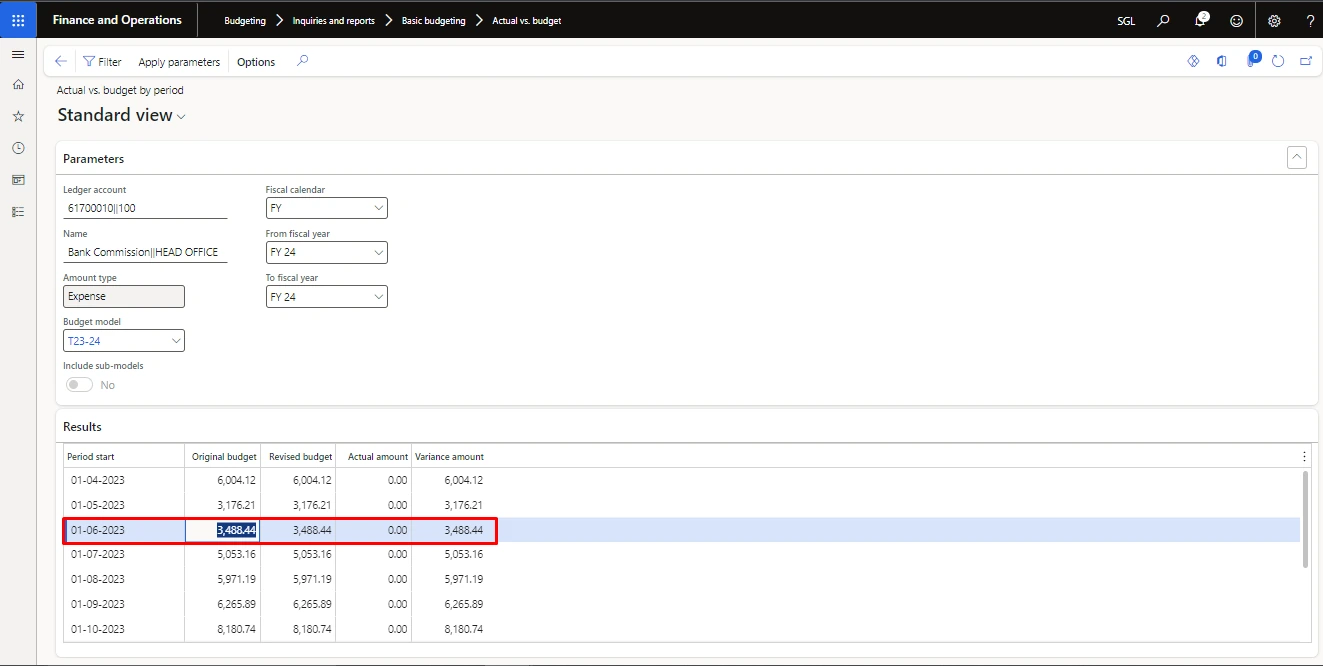Screen dimensions: 1323x666
Task: Click original budget 3,176.21 cell
Action: [222, 505]
